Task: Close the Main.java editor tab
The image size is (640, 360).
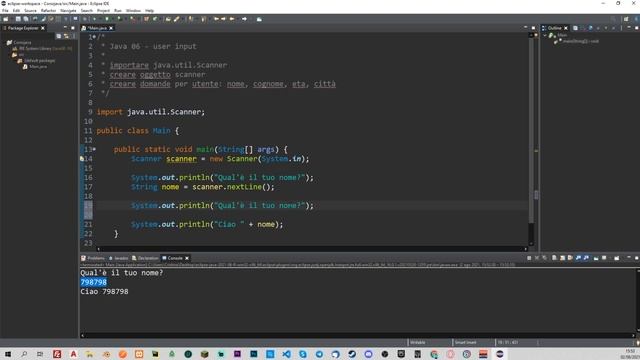Action: [x=111, y=28]
